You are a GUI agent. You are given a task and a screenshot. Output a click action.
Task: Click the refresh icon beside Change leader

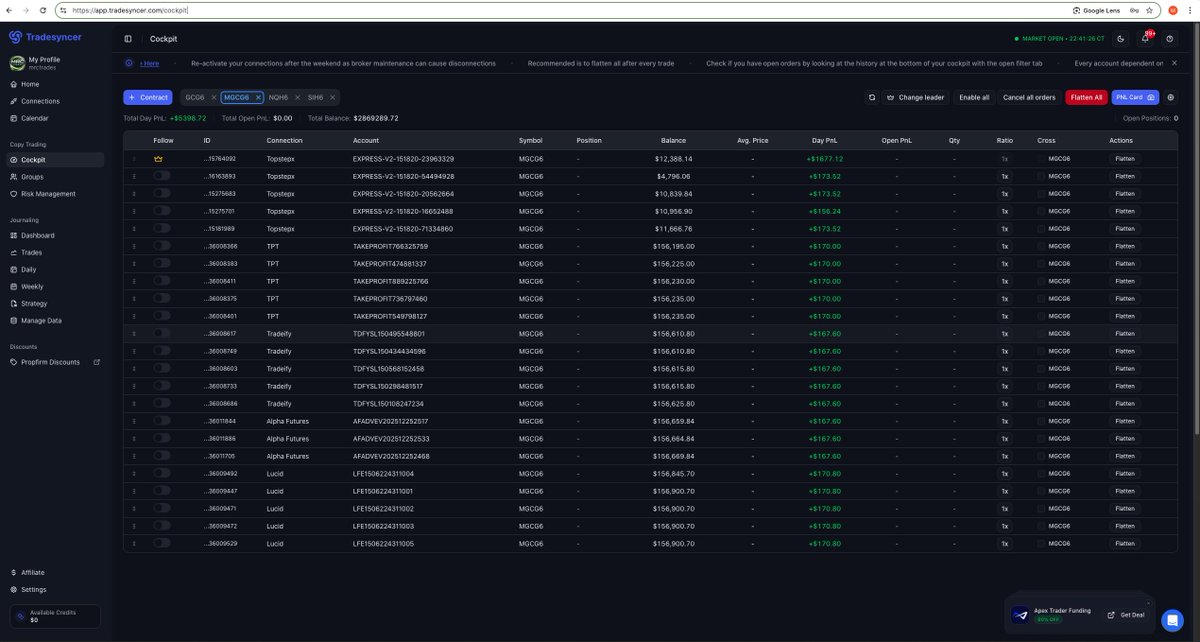click(872, 97)
